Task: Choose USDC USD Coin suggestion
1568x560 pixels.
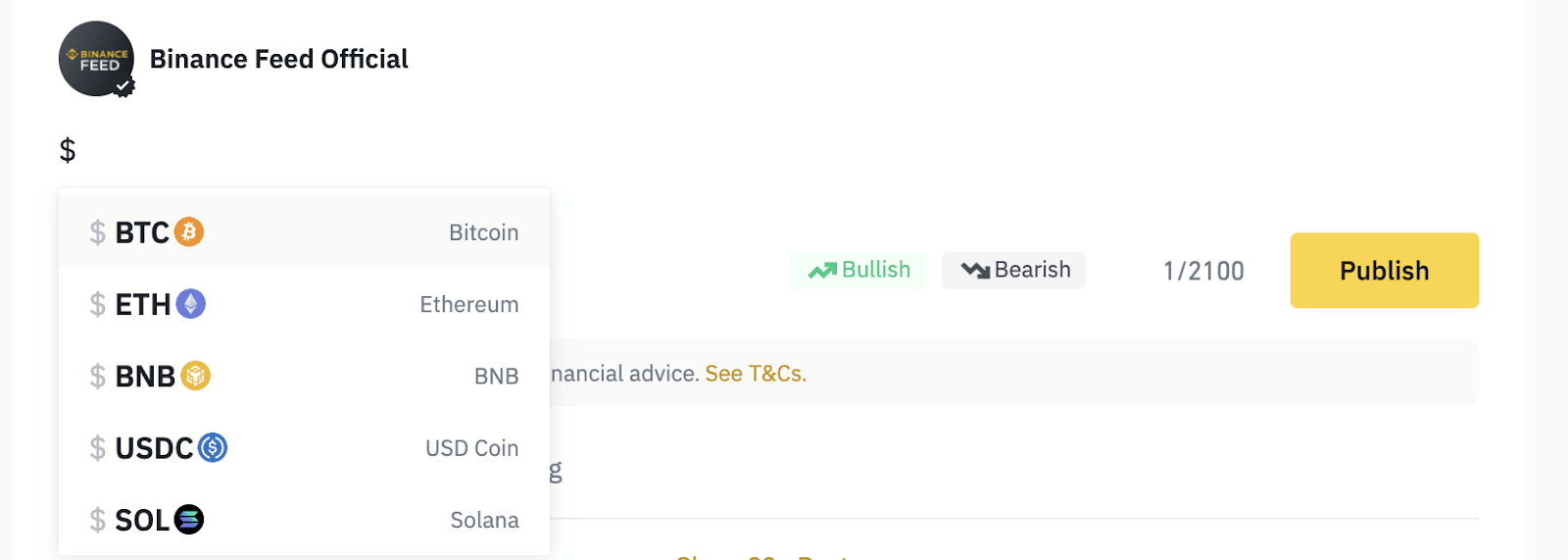Action: (x=304, y=447)
